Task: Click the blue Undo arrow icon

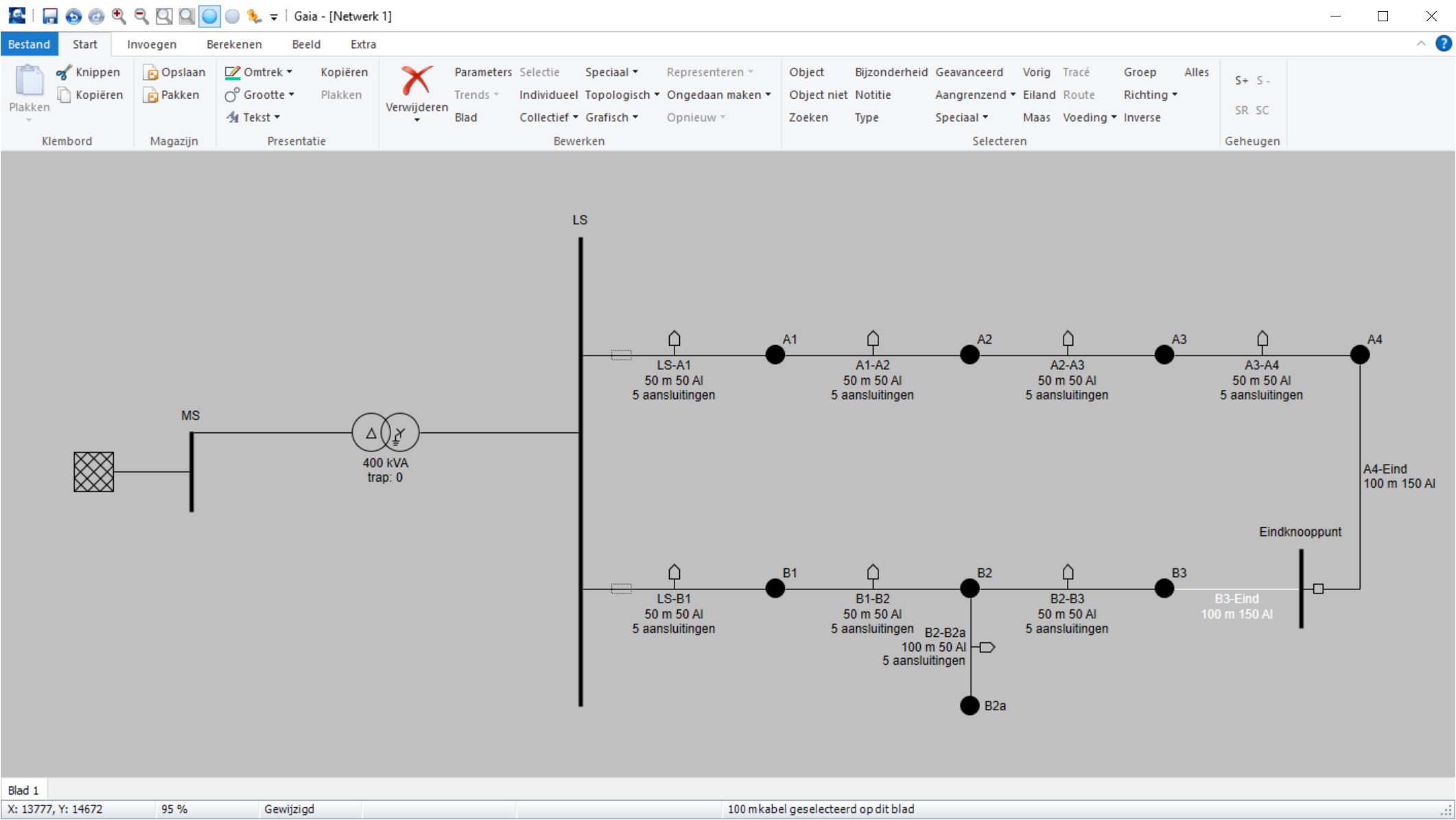Action: 73,16
